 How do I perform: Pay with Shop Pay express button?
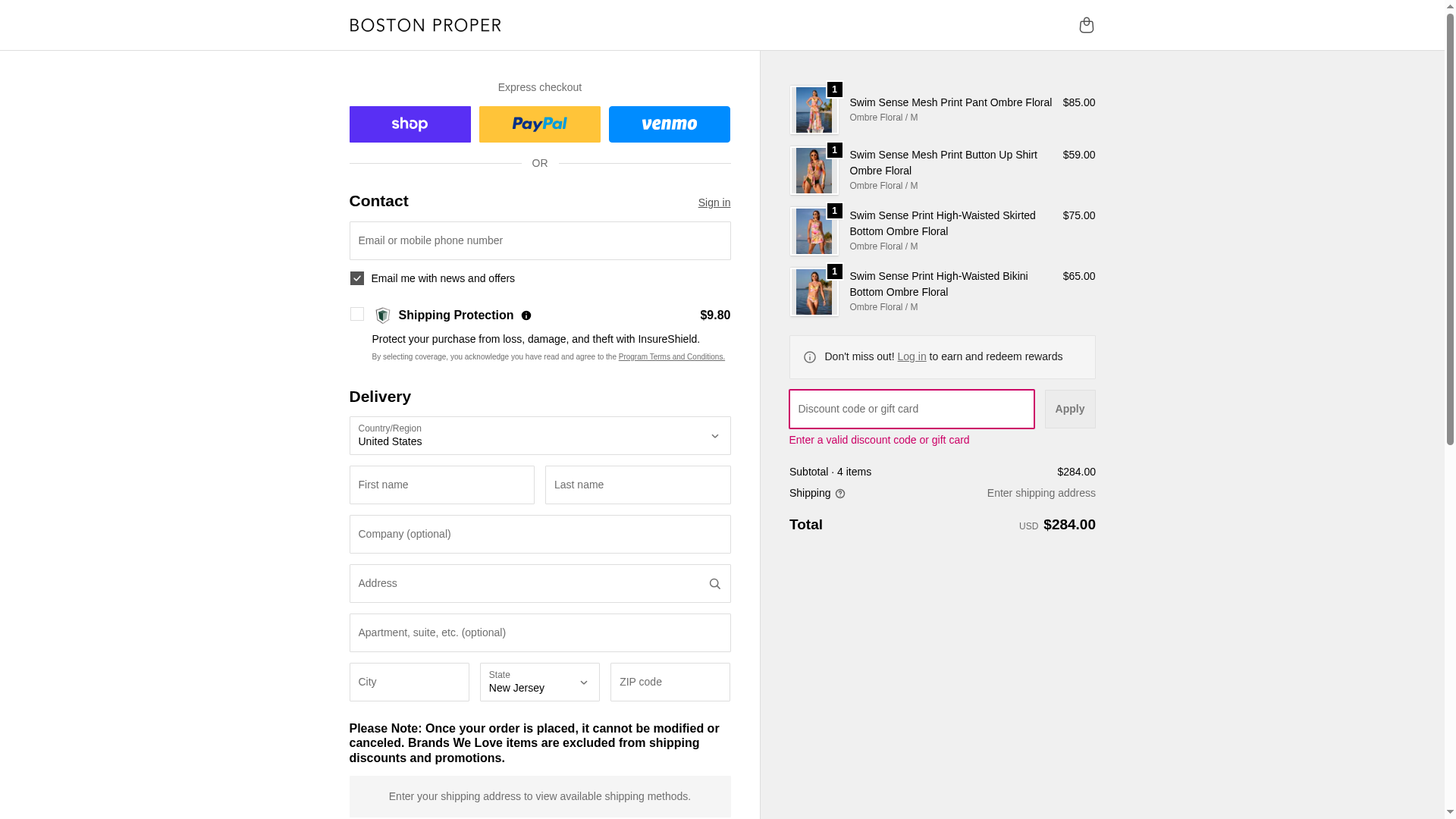pyautogui.click(x=409, y=124)
